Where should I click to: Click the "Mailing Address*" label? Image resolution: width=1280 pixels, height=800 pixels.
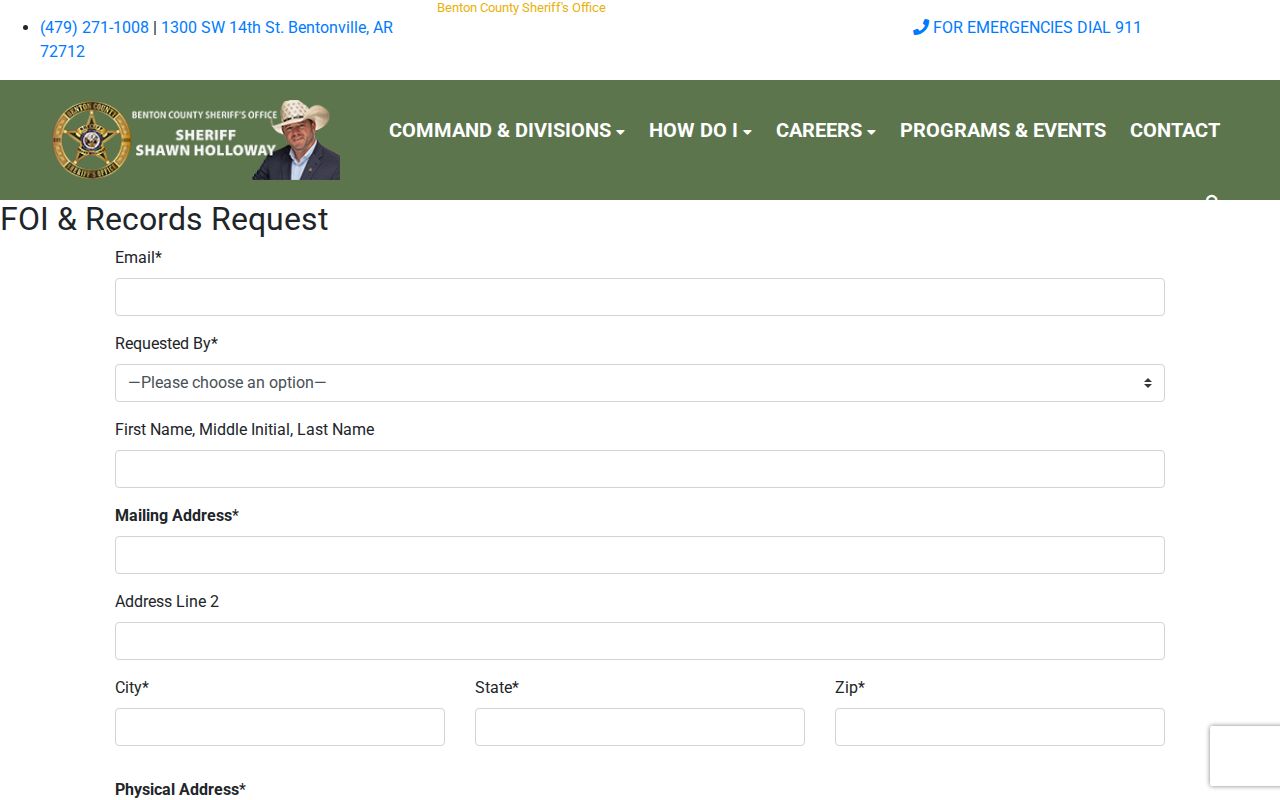[x=177, y=515]
